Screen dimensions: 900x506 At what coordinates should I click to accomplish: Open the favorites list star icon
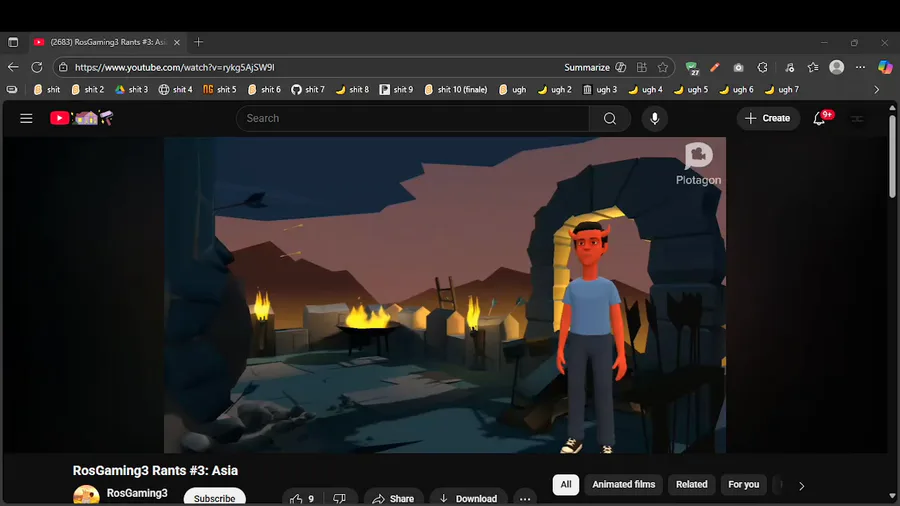point(813,67)
